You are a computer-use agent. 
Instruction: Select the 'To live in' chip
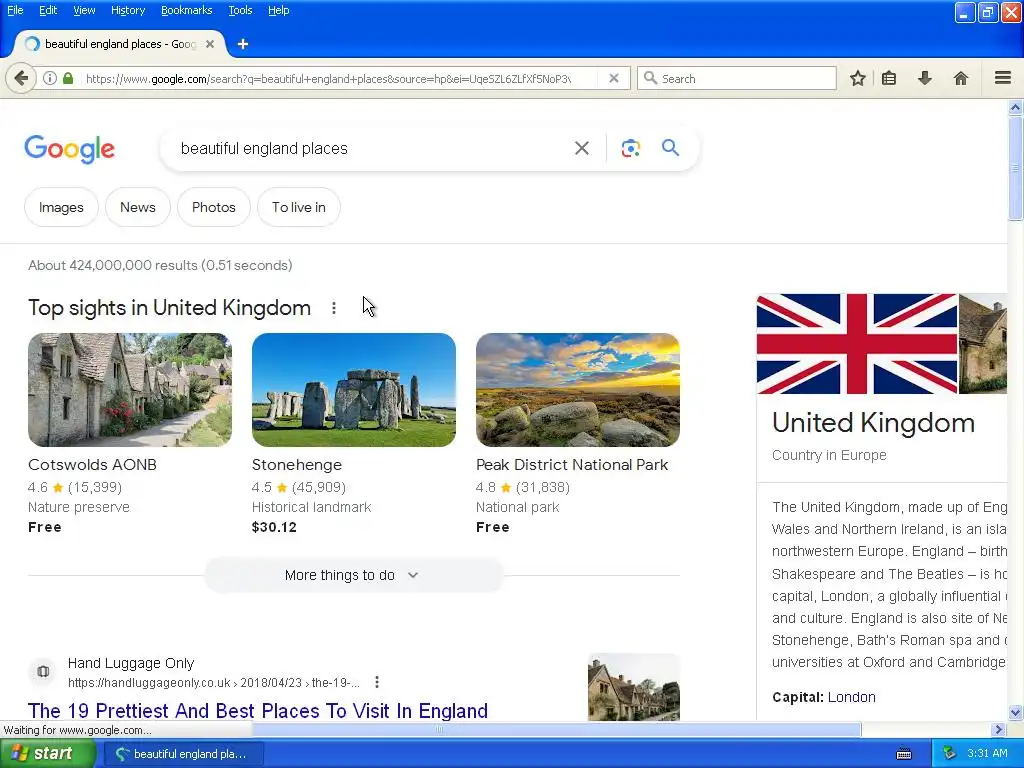click(298, 207)
